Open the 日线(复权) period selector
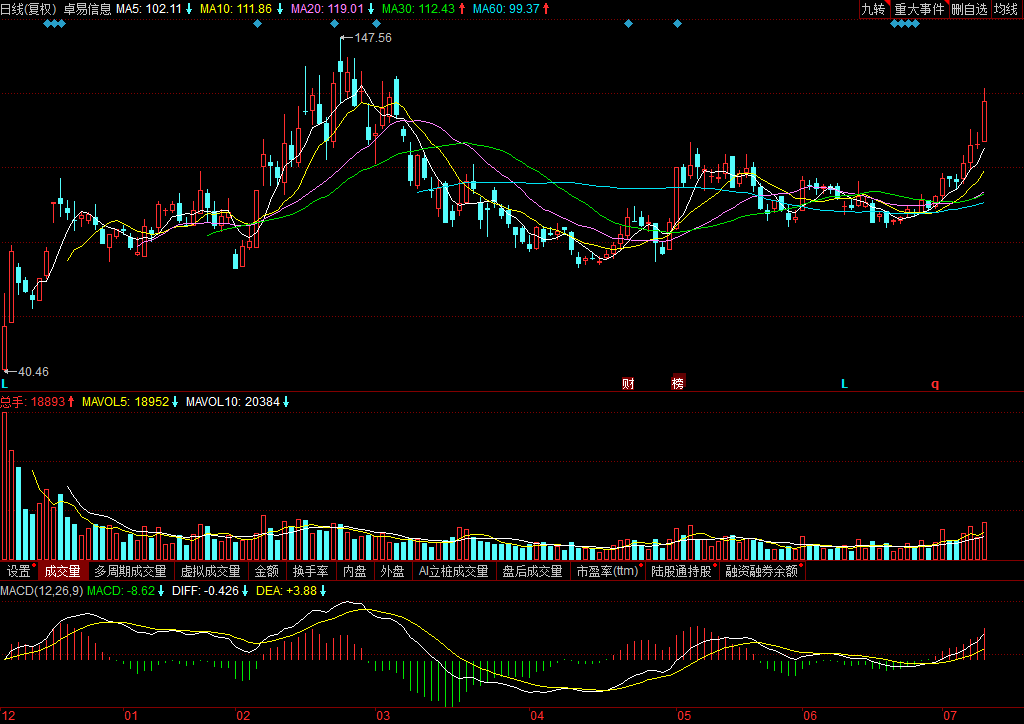Screen dimensions: 1024x724 click(28, 9)
